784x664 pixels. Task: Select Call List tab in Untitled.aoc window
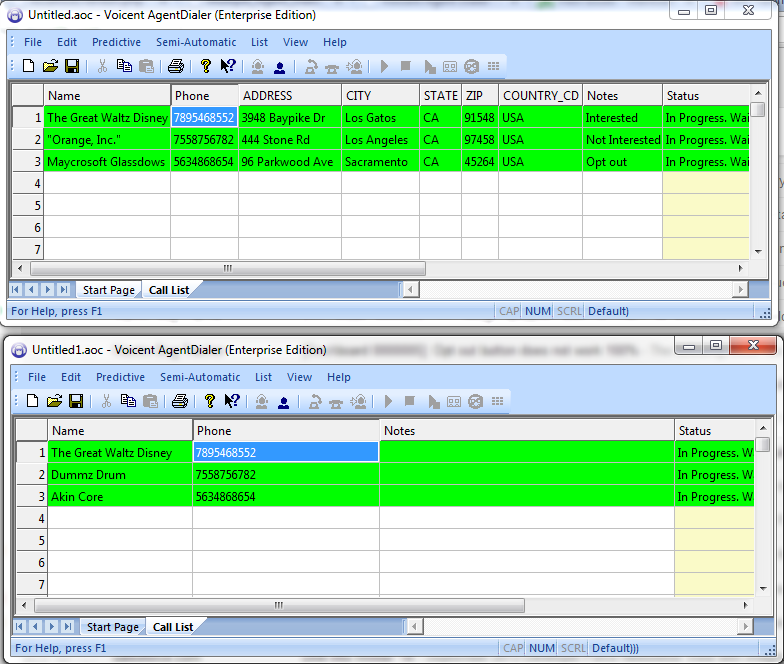[169, 290]
